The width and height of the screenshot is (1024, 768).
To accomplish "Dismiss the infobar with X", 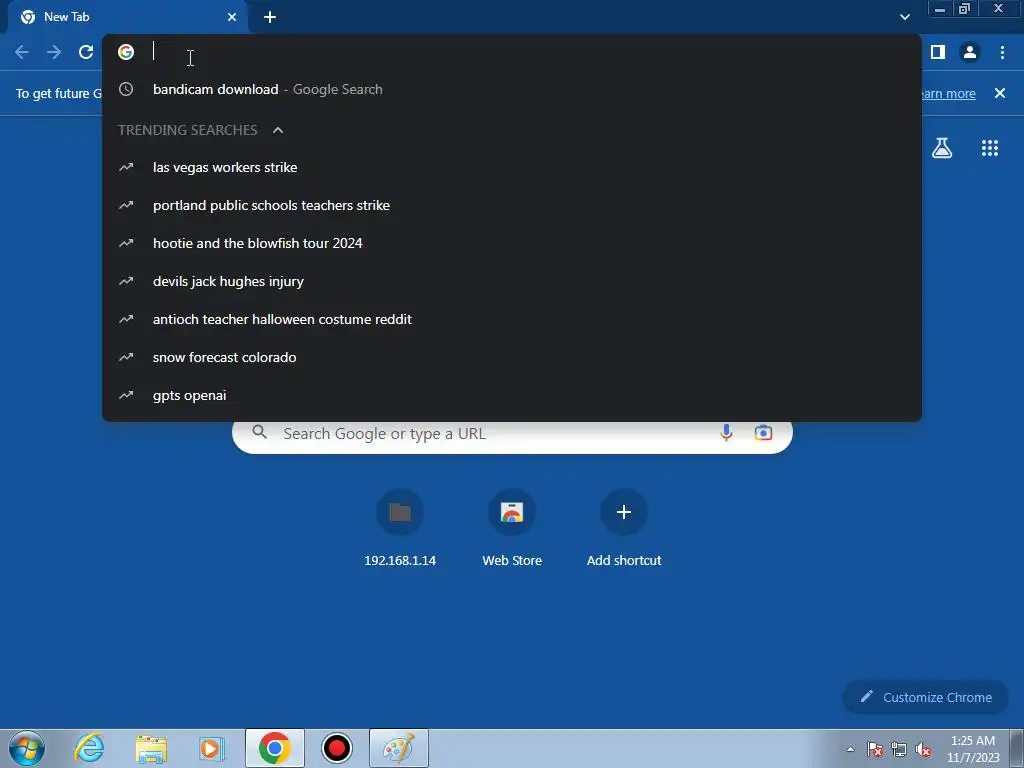I will (x=1000, y=93).
